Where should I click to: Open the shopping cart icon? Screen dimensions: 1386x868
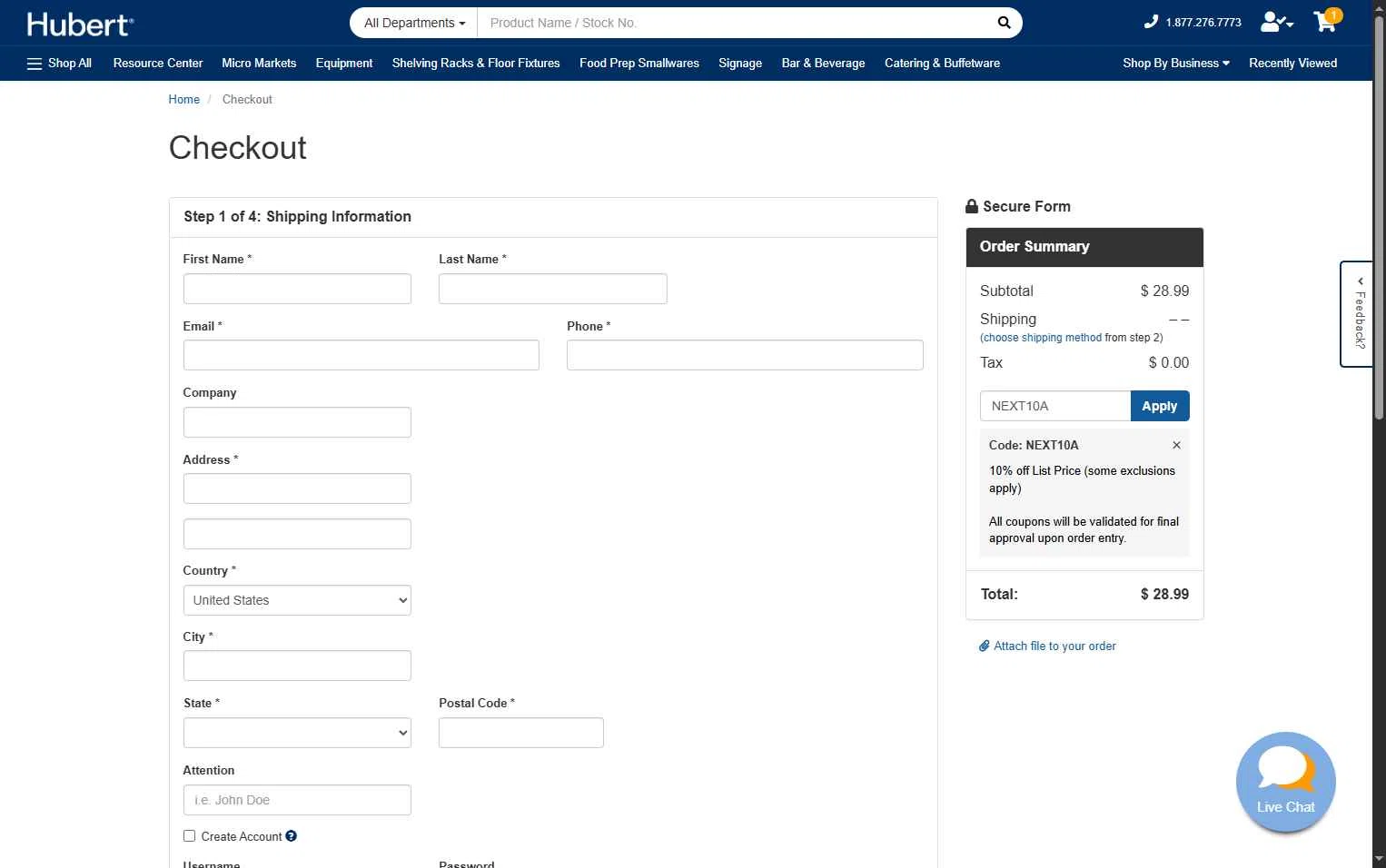[1326, 21]
